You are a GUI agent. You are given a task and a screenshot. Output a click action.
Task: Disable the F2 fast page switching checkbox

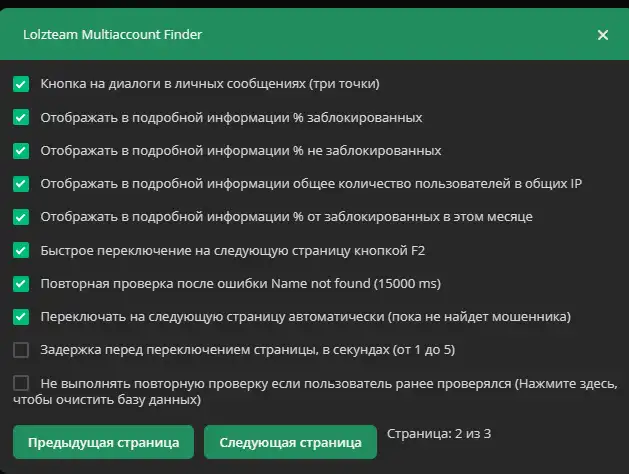tap(21, 250)
